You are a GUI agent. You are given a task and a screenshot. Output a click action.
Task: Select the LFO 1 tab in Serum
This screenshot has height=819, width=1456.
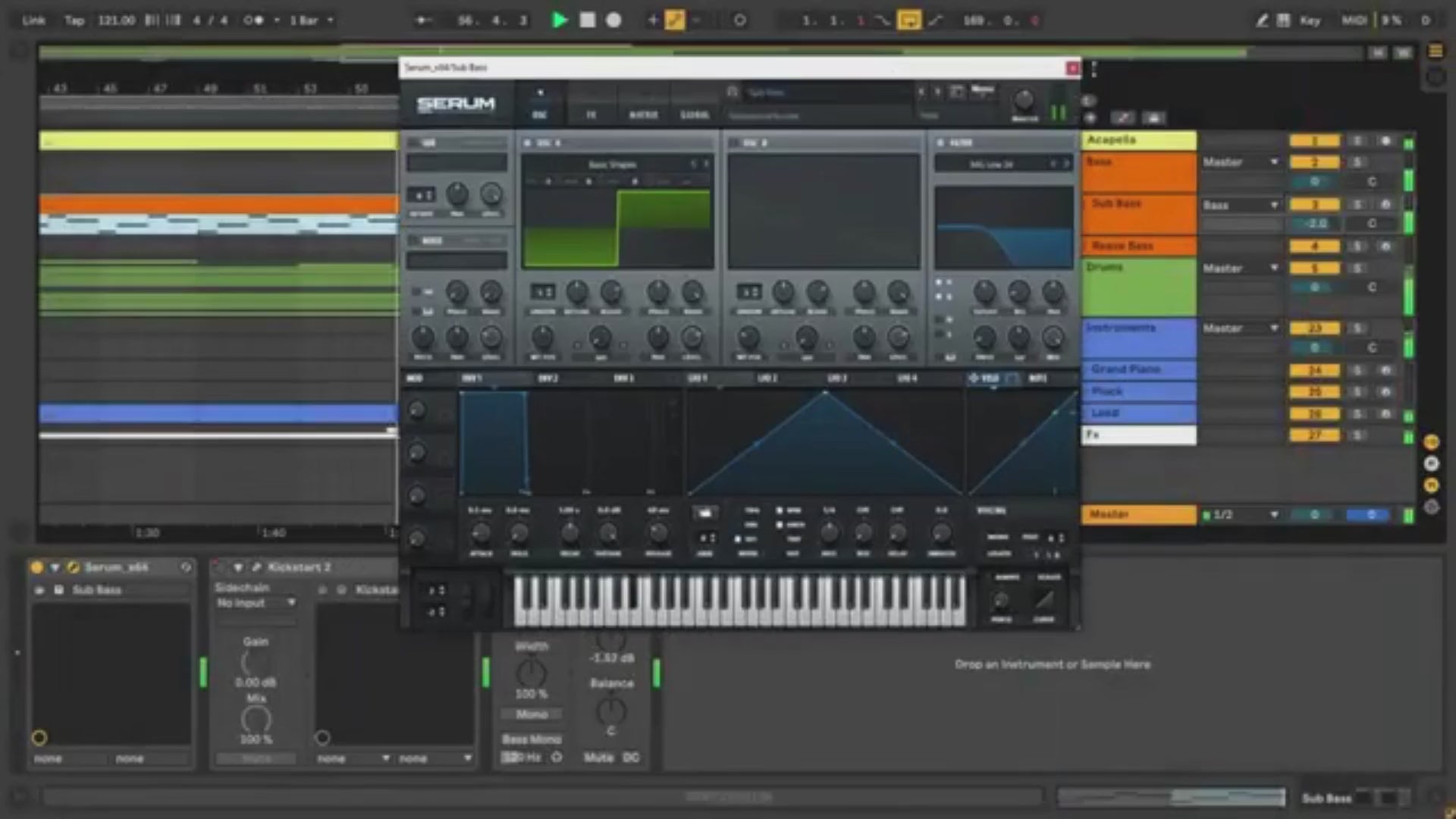pos(697,378)
